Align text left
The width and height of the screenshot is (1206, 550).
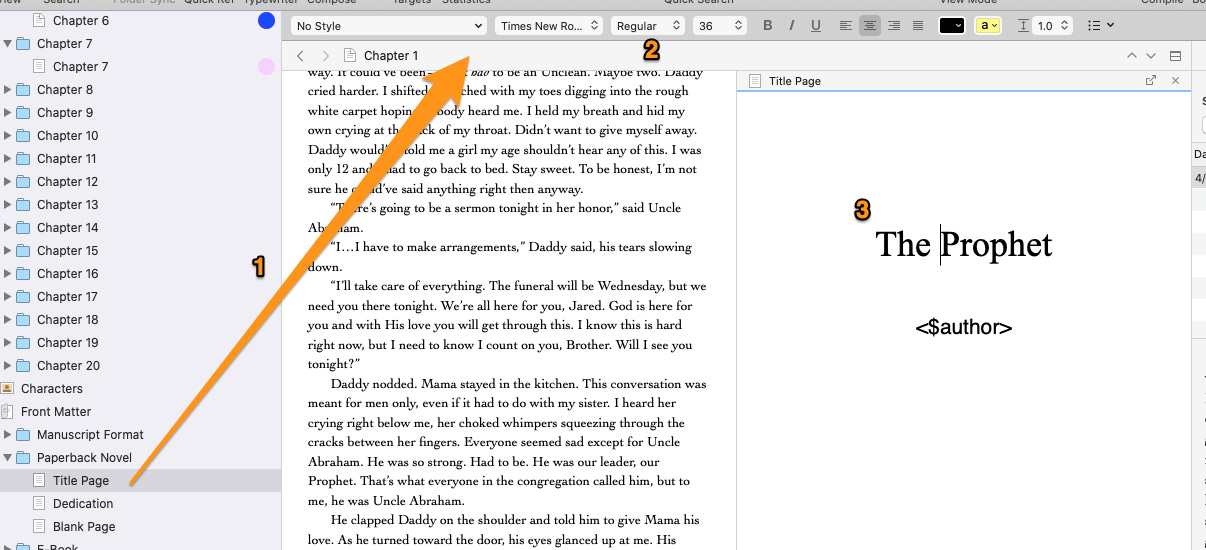[x=846, y=26]
